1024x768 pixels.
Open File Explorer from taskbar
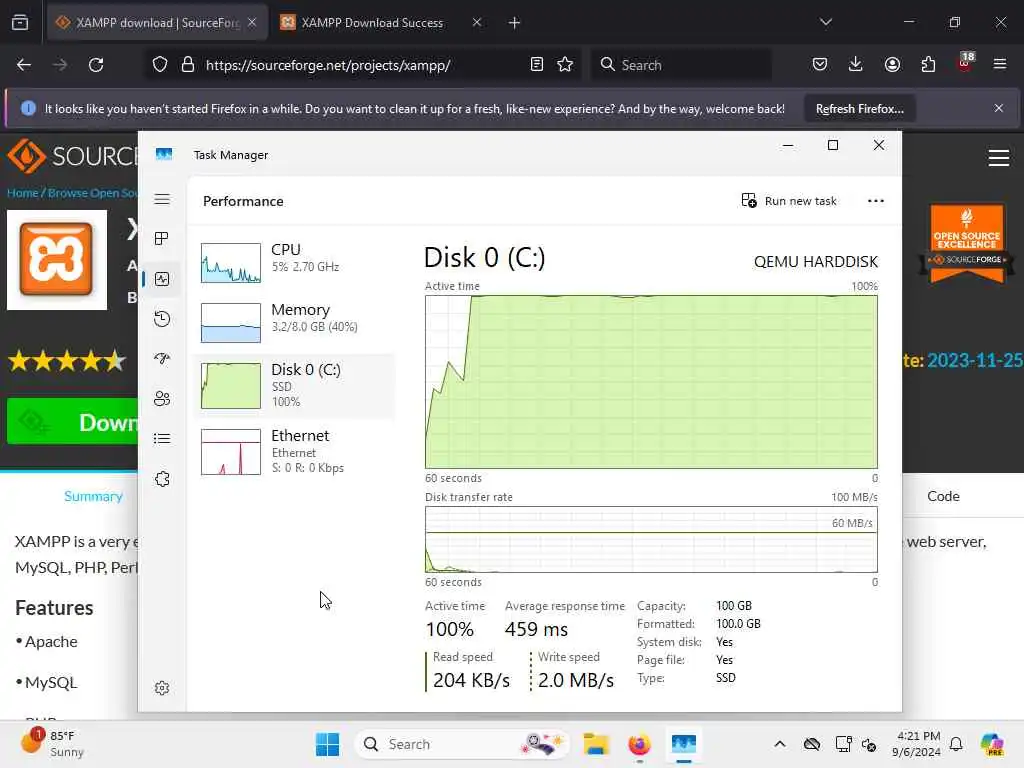pos(596,744)
